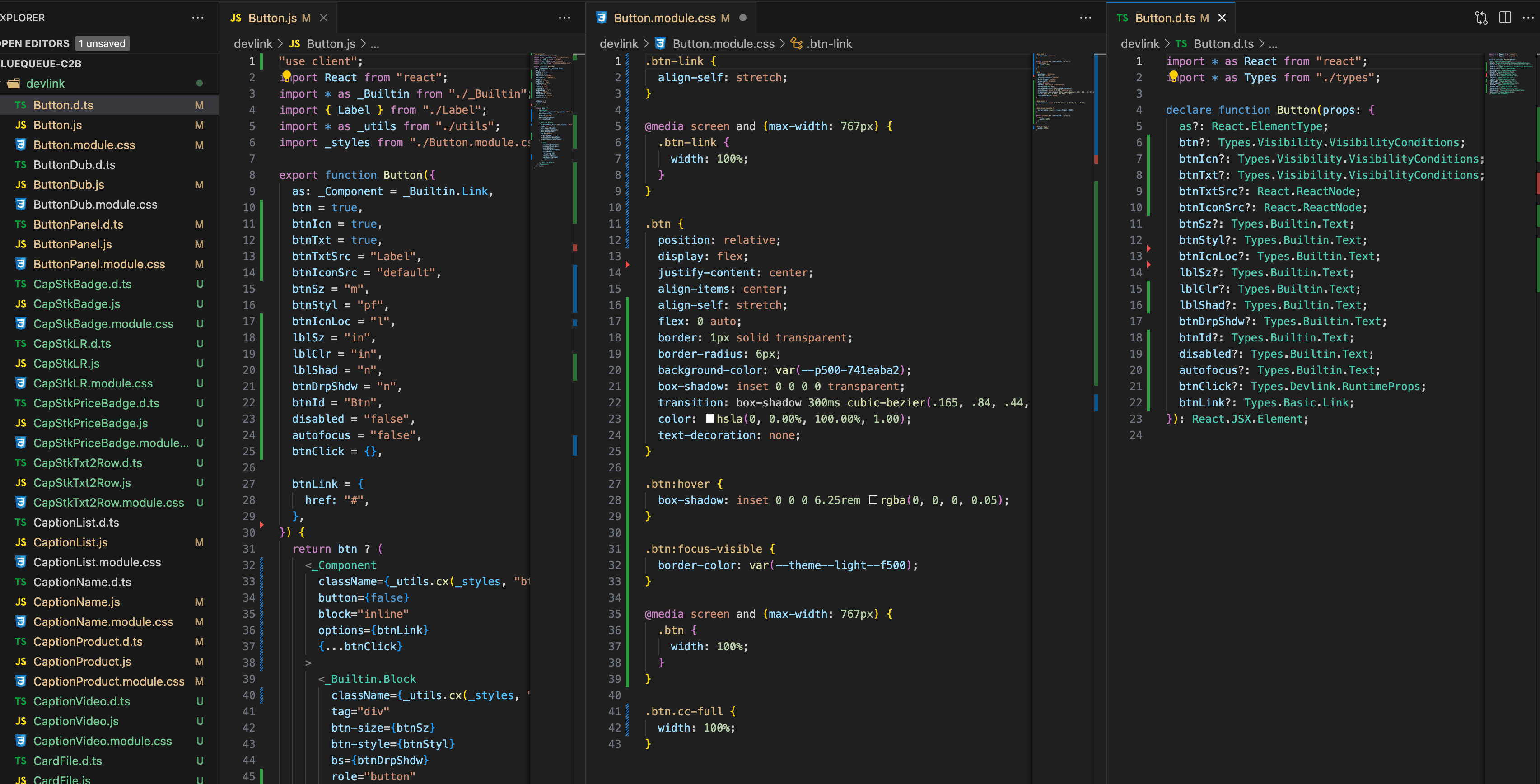Image resolution: width=1540 pixels, height=784 pixels.
Task: Open more actions for the Button.js editor group
Action: [x=565, y=18]
